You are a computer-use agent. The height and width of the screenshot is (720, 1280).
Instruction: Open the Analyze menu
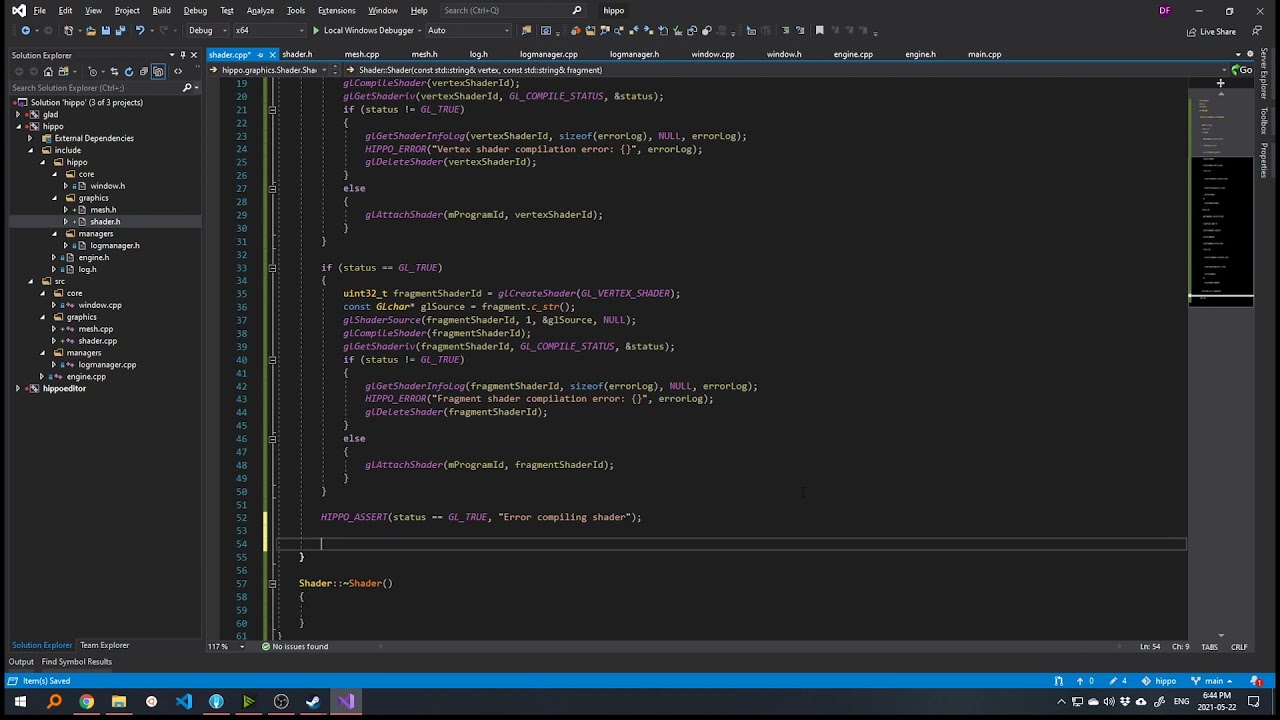[260, 10]
